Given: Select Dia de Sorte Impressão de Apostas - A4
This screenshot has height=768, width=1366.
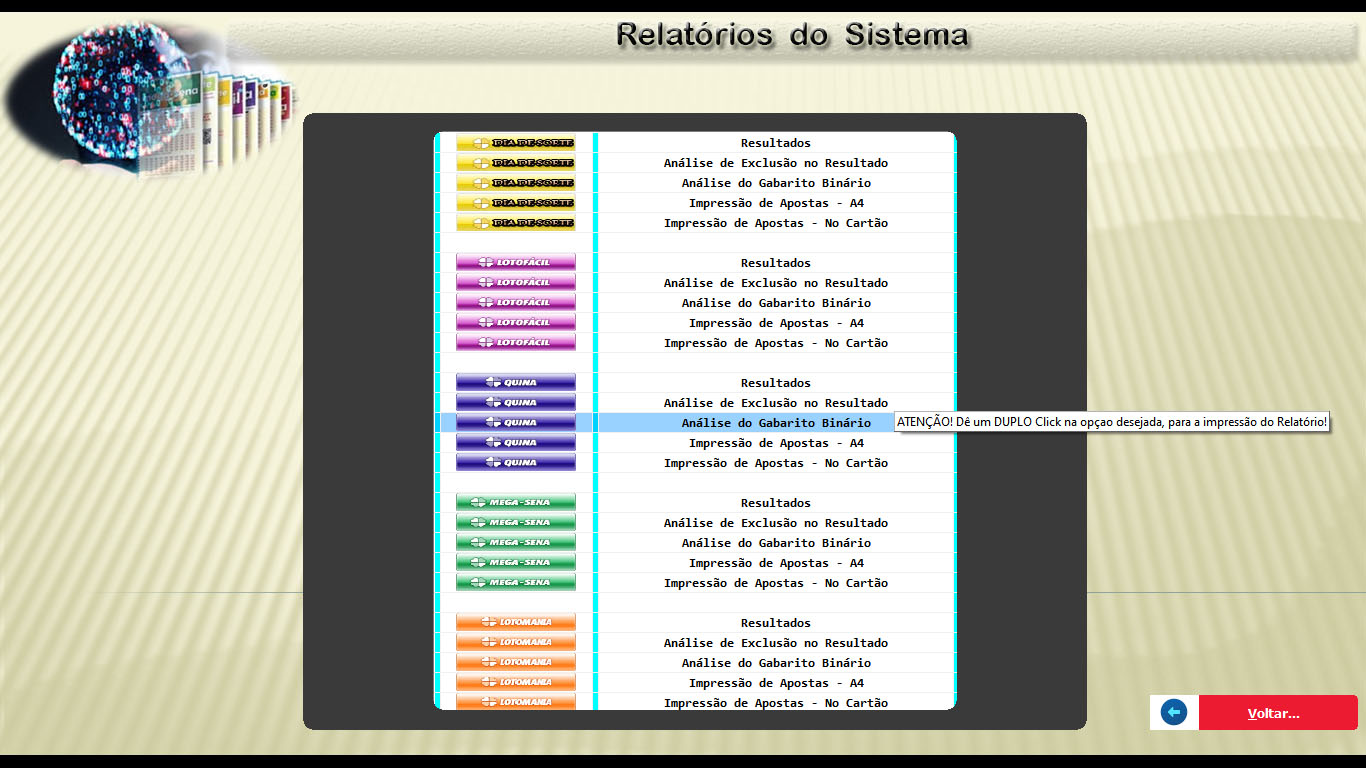Looking at the screenshot, I should coord(776,203).
